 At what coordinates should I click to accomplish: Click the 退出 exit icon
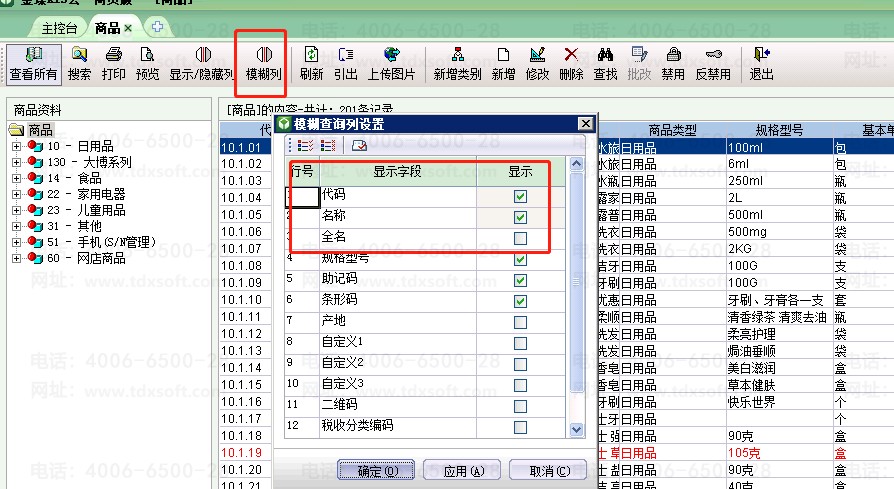click(762, 62)
